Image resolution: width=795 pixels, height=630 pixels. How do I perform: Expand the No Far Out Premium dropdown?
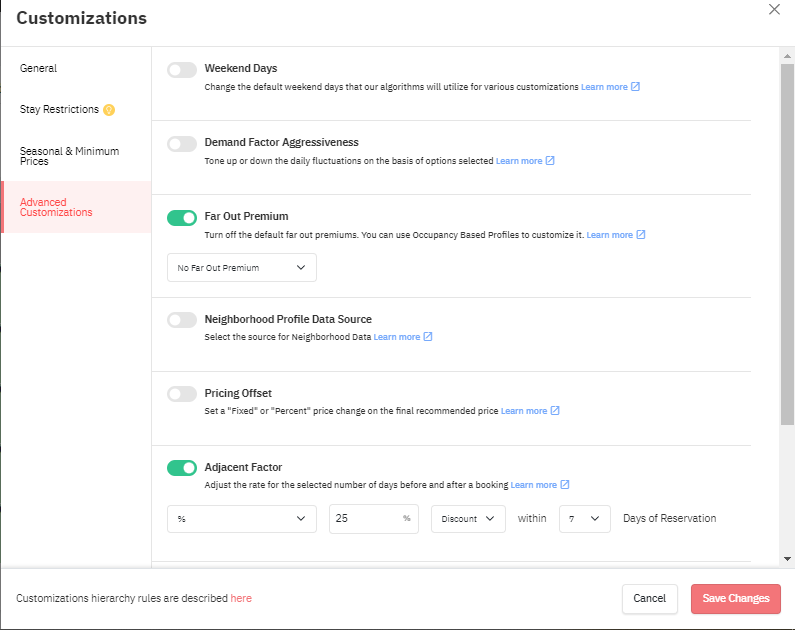(x=242, y=268)
